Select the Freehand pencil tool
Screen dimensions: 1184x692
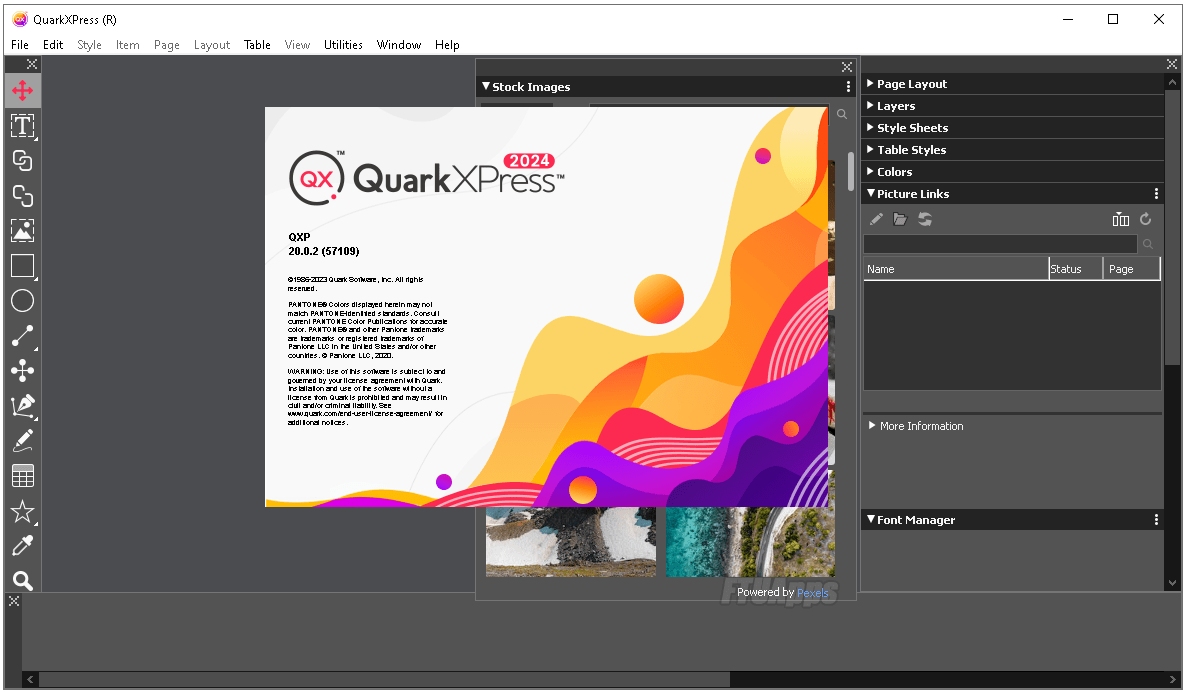point(23,440)
